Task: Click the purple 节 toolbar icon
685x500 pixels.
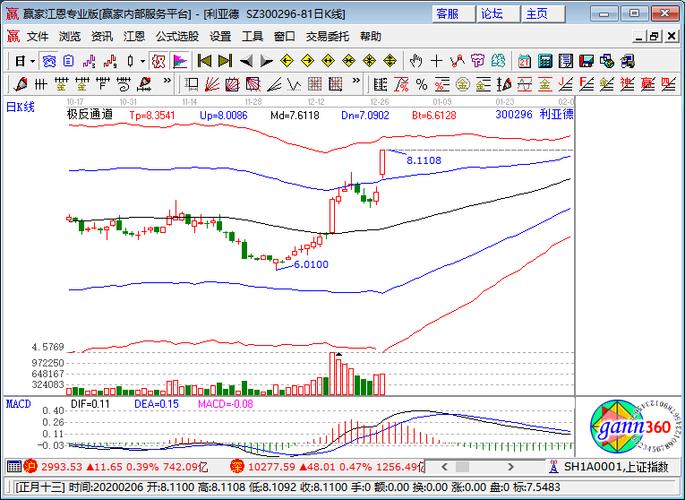Action: 477,61
